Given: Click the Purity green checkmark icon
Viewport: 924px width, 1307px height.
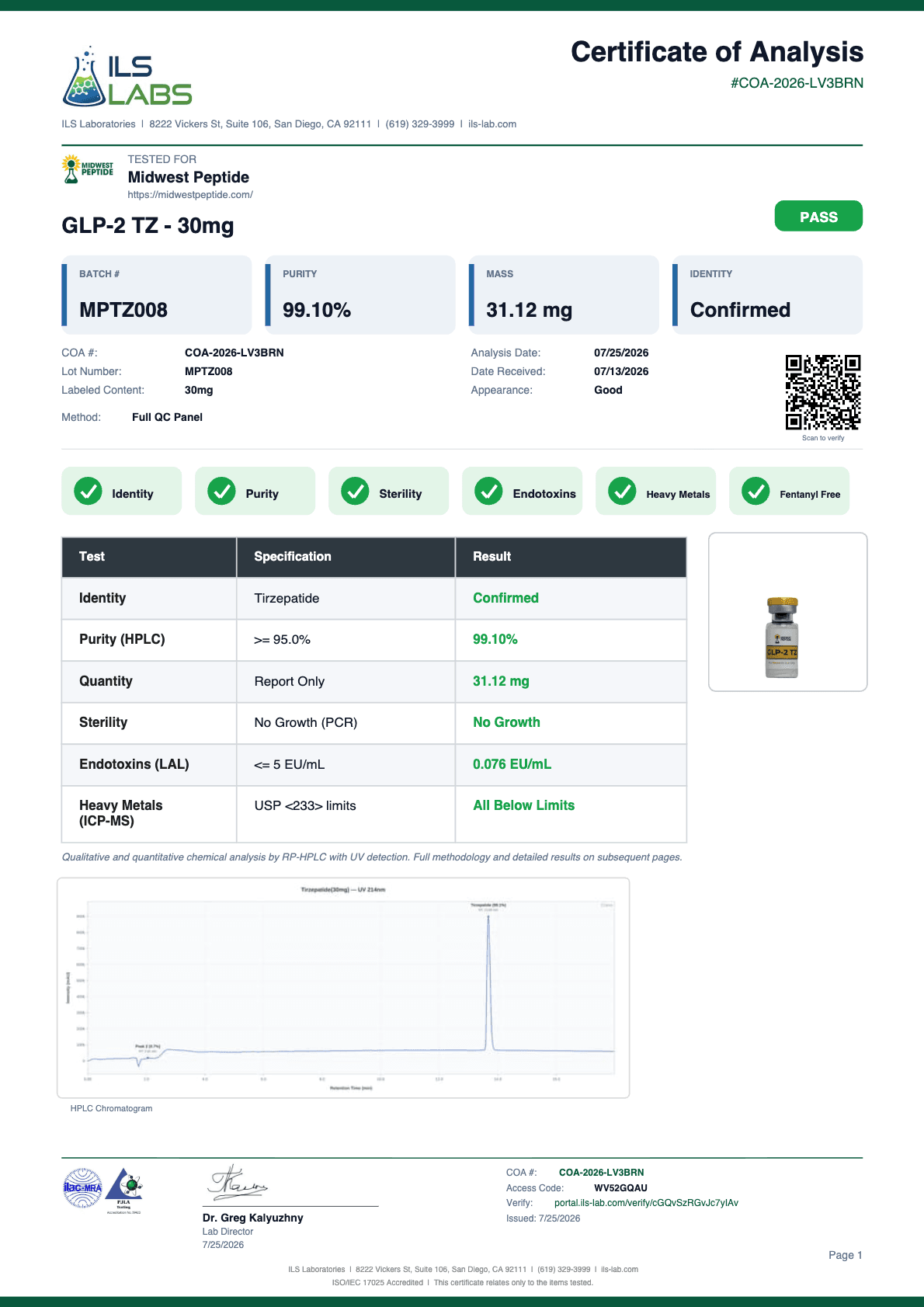Looking at the screenshot, I should 221,491.
